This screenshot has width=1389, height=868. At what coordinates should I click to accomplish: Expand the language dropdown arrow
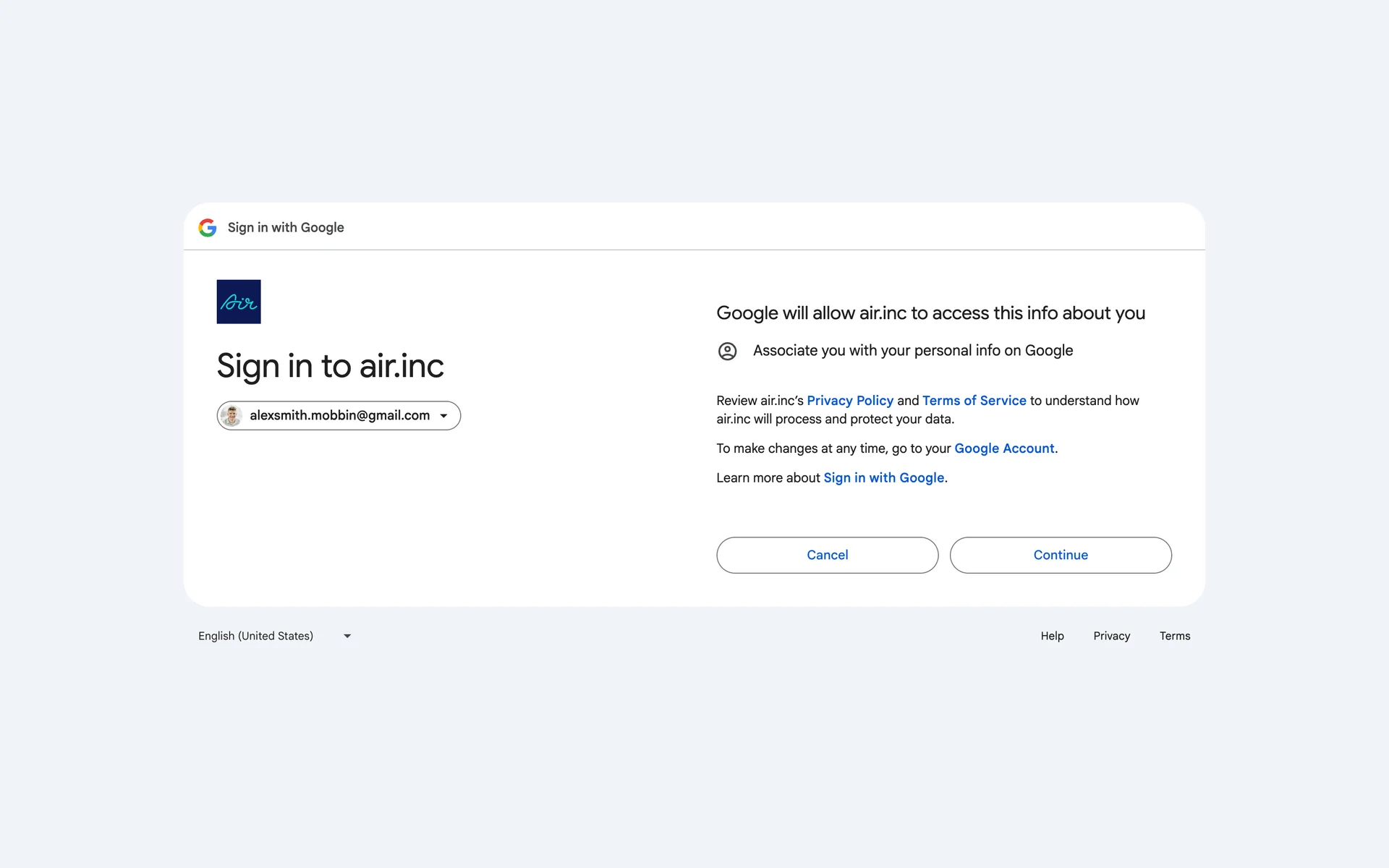(x=347, y=637)
